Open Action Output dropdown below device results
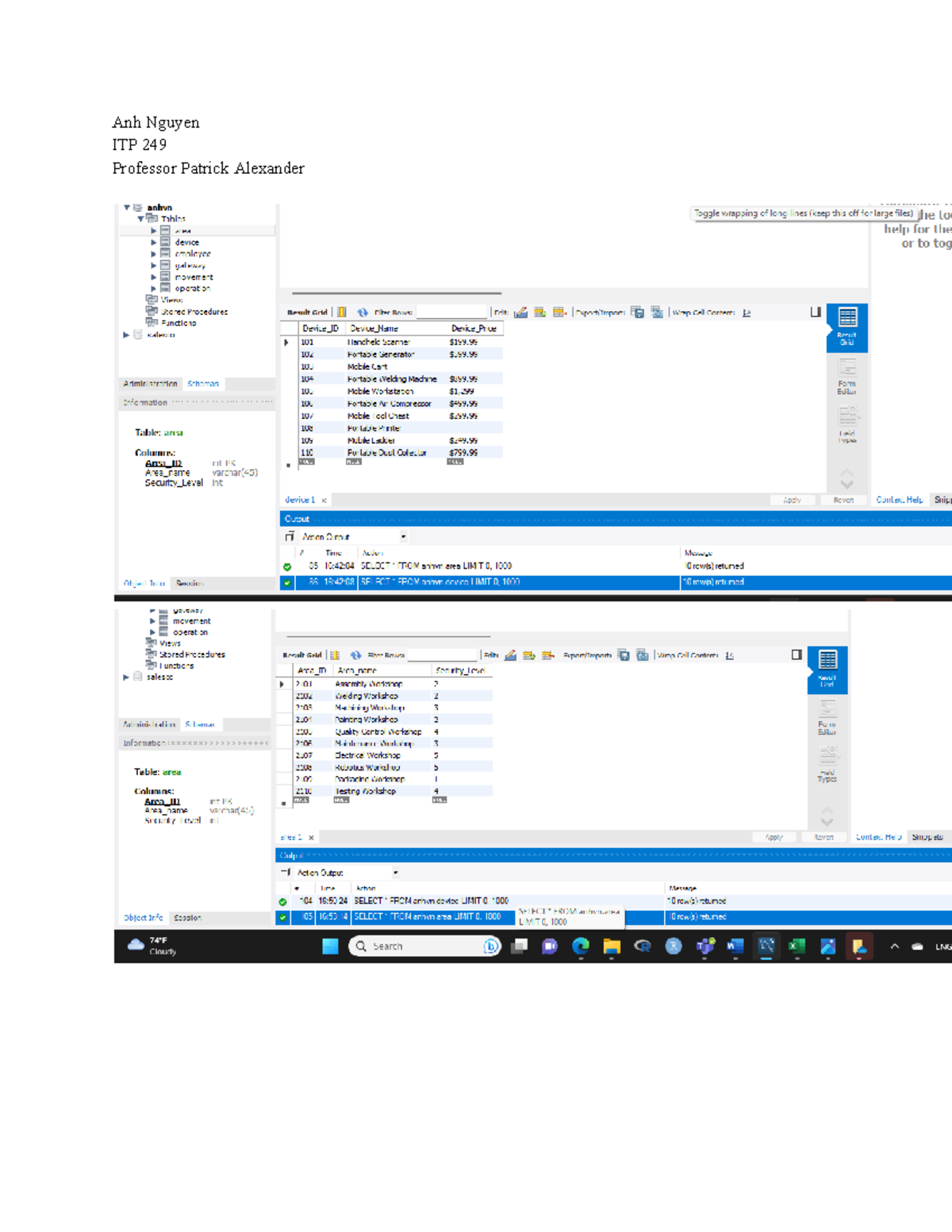952x1232 pixels. tap(403, 537)
